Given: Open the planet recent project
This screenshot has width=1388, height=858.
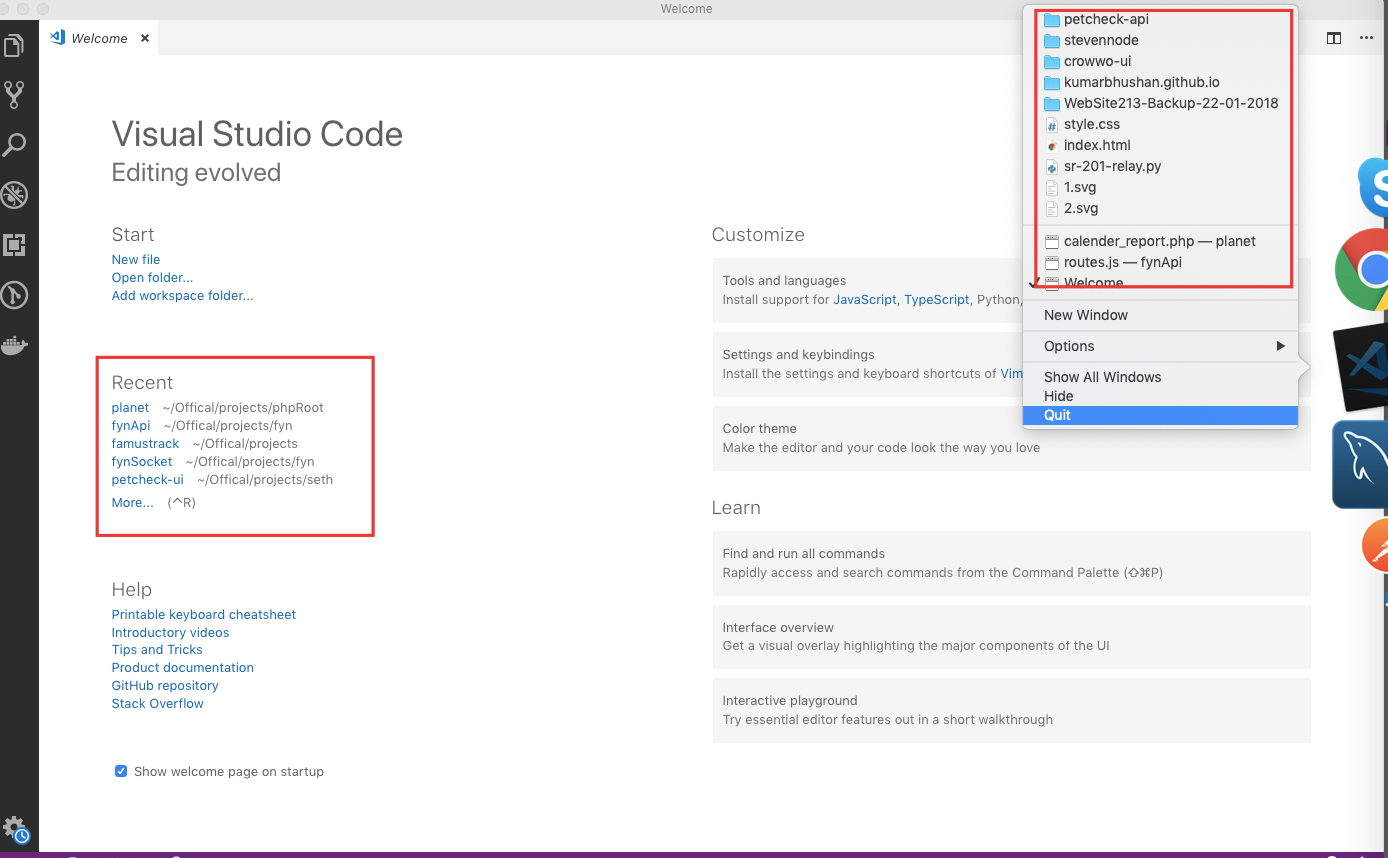Looking at the screenshot, I should tap(130, 407).
